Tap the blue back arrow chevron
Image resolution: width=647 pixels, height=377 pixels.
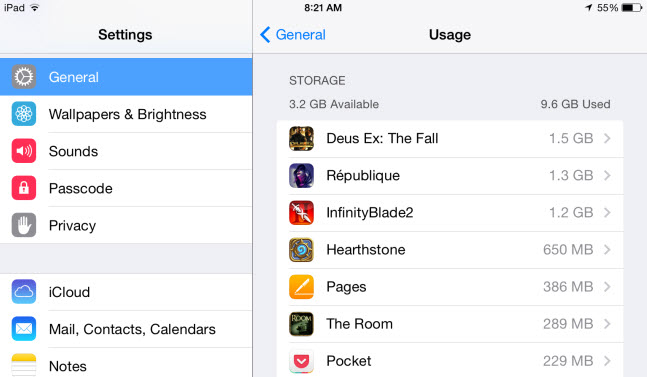[265, 35]
